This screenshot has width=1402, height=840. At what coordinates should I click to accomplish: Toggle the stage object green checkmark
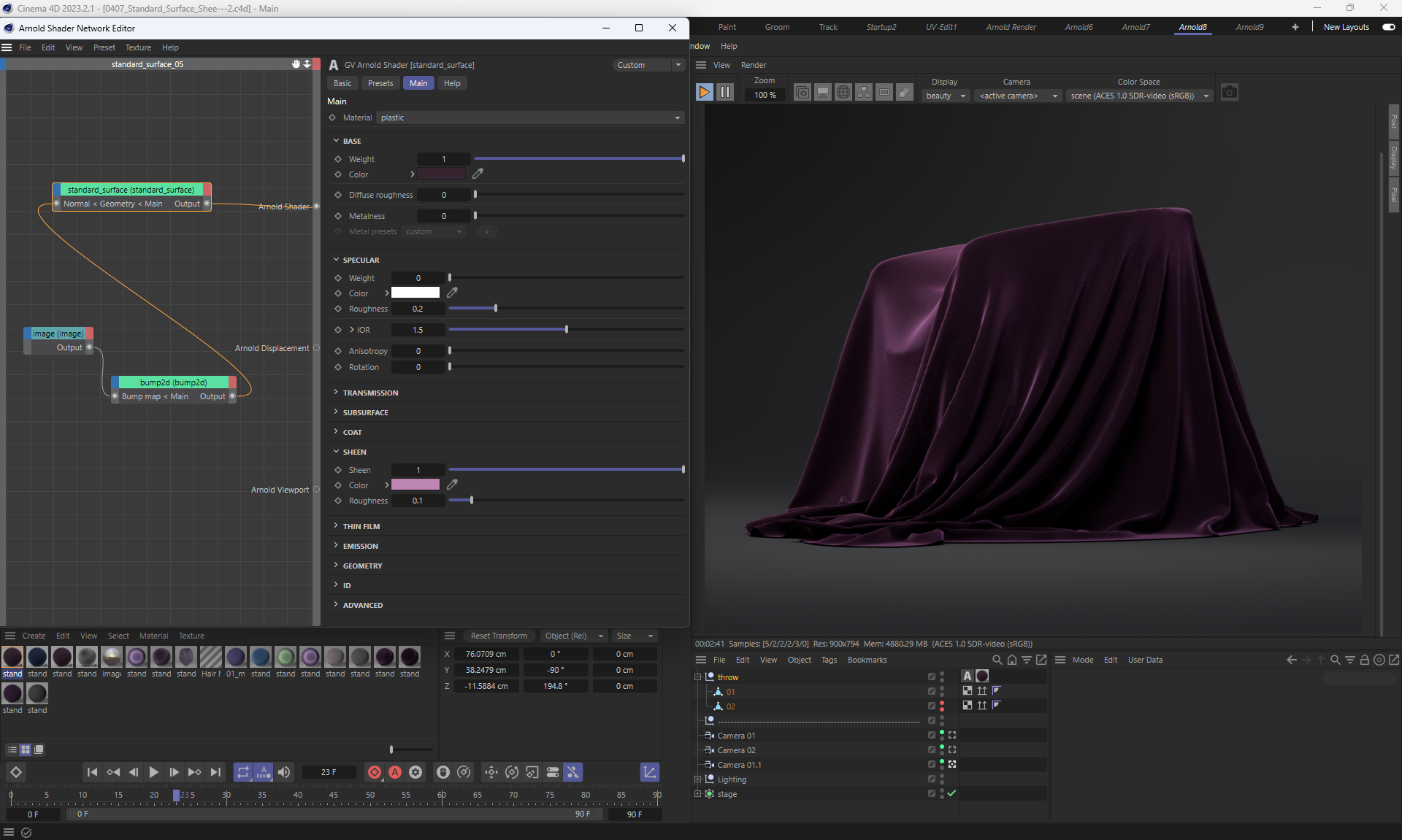pyautogui.click(x=951, y=793)
